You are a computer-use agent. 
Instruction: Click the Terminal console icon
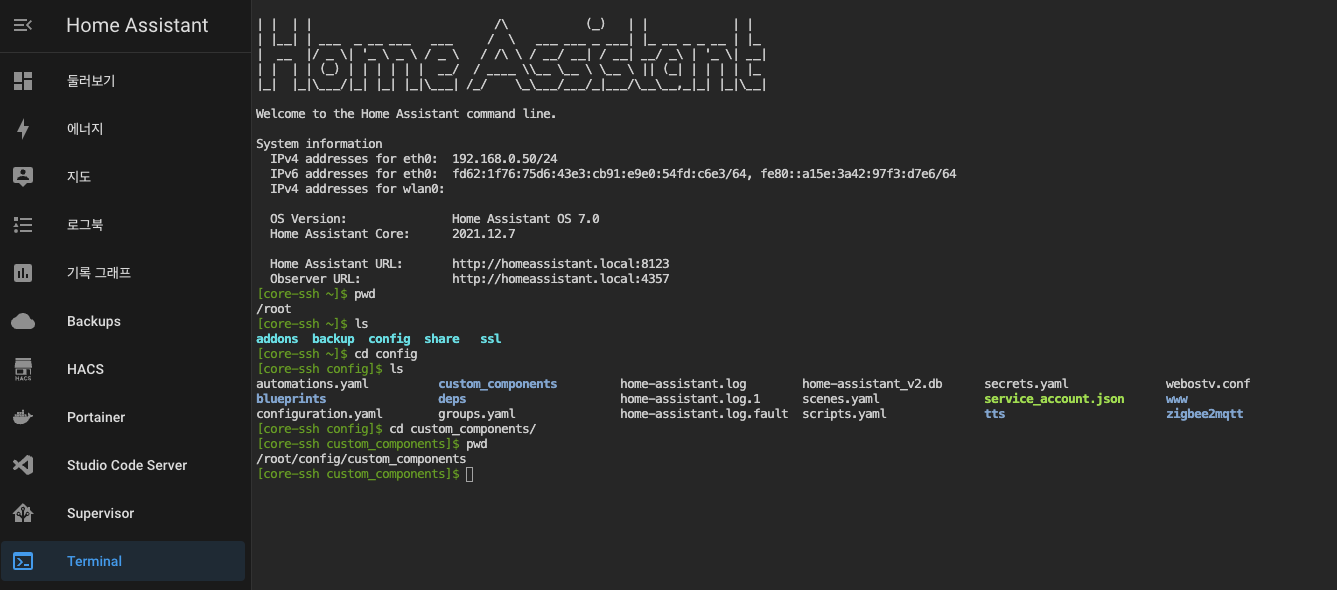pos(23,561)
